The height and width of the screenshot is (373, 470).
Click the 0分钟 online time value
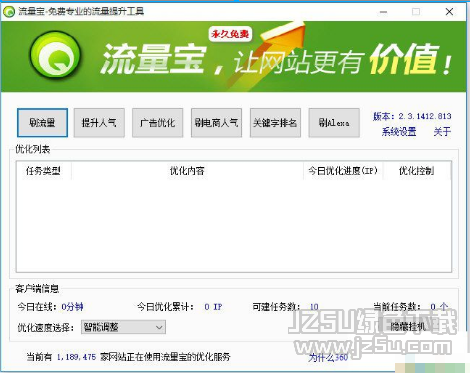[x=72, y=307]
